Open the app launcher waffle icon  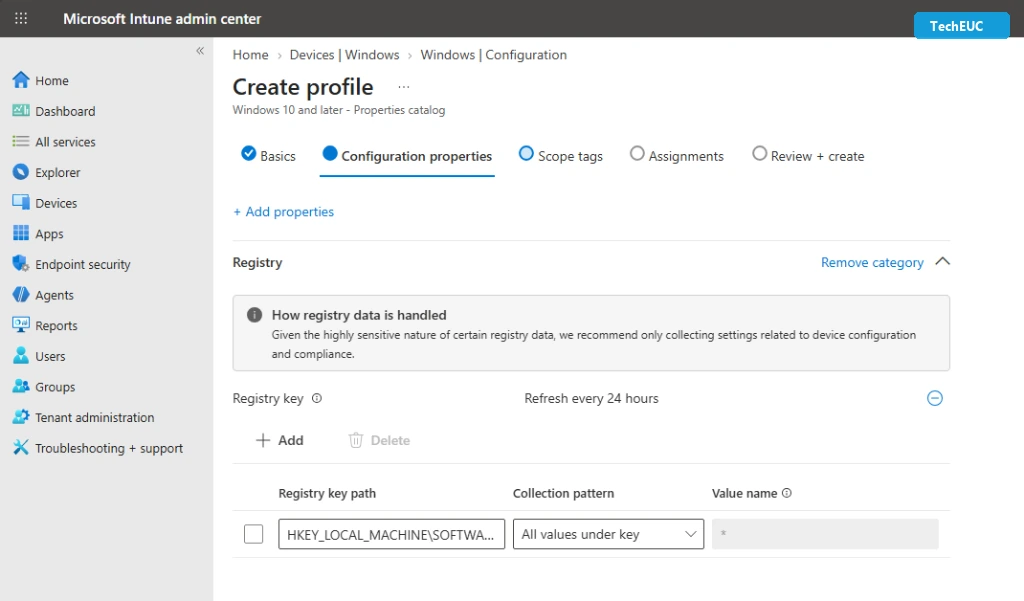point(21,18)
